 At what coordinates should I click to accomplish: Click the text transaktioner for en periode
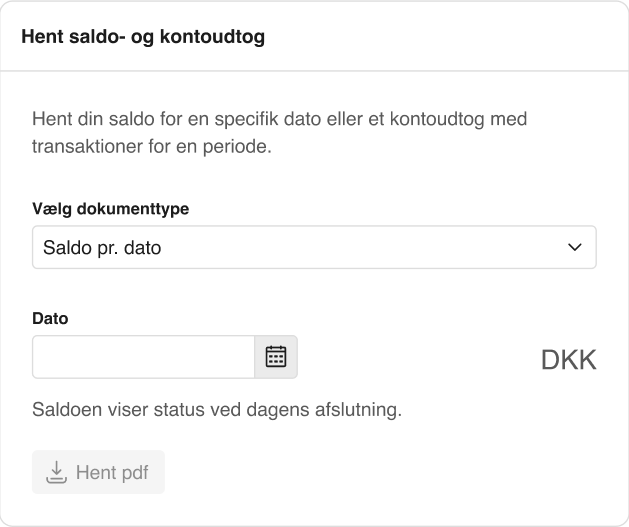[x=152, y=146]
